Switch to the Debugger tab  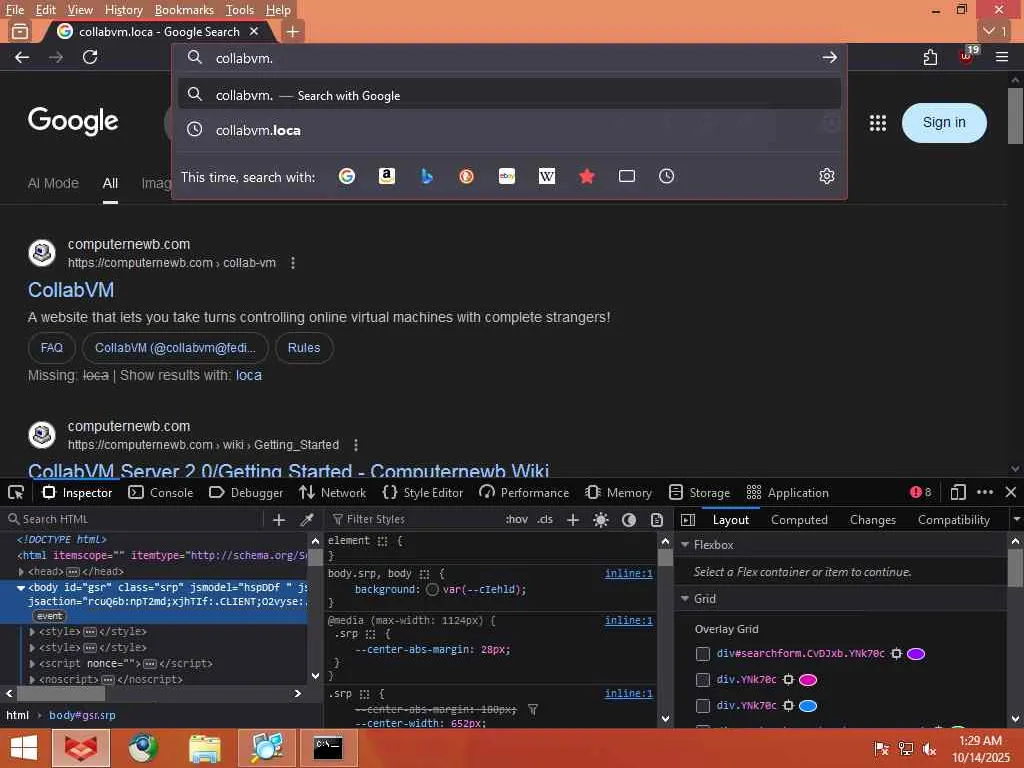click(x=246, y=492)
